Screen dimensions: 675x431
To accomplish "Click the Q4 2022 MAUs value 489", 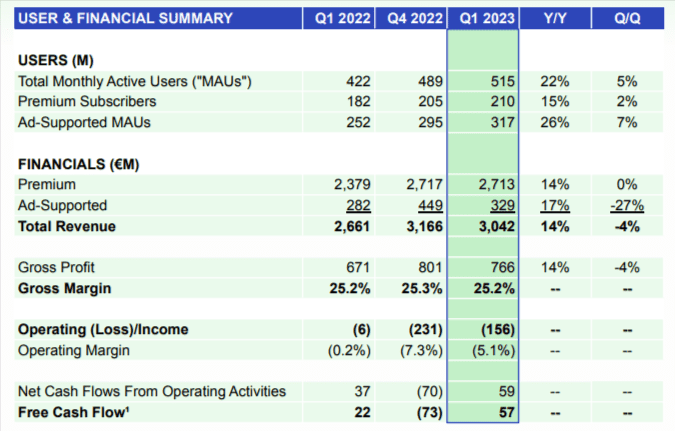I will point(430,81).
